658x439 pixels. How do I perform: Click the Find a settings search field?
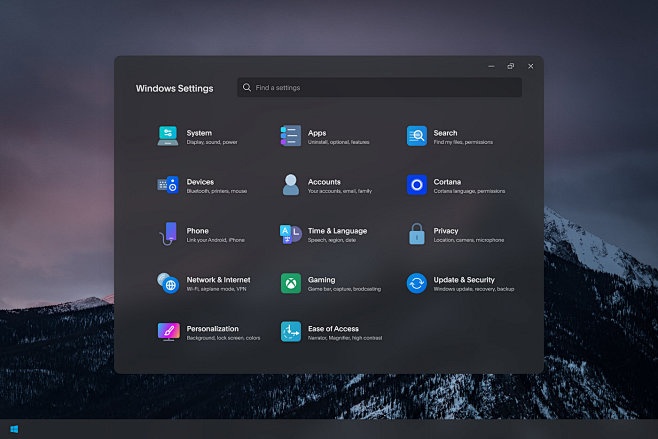click(379, 87)
